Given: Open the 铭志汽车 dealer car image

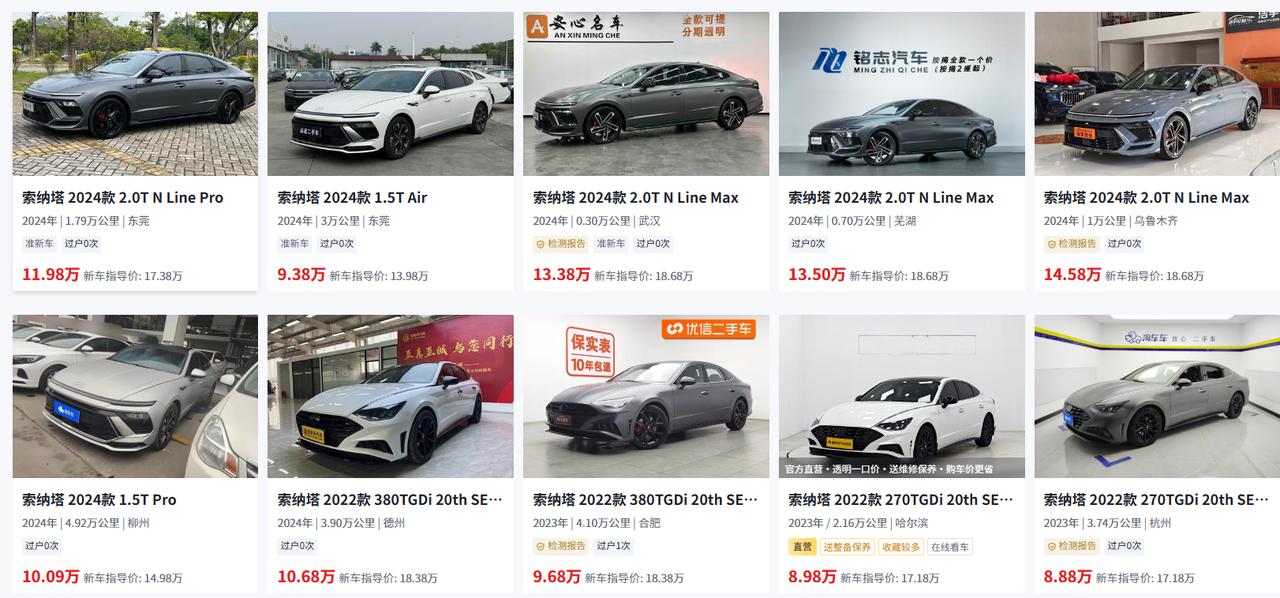Looking at the screenshot, I should tap(902, 94).
